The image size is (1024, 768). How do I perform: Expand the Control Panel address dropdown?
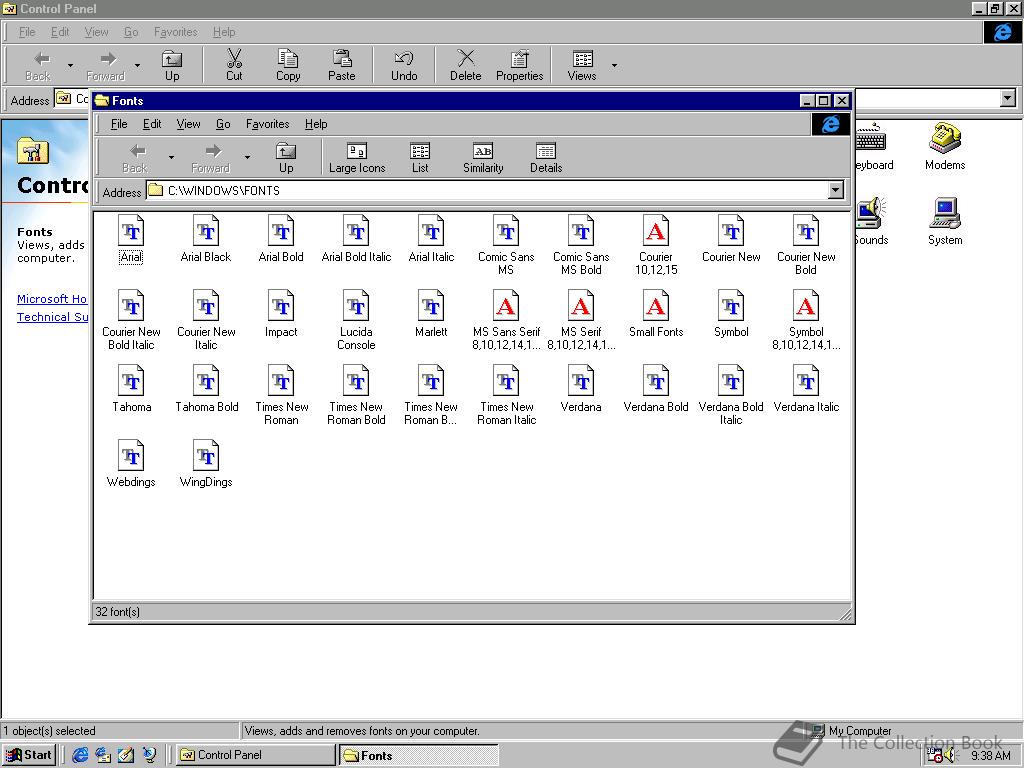(1008, 99)
